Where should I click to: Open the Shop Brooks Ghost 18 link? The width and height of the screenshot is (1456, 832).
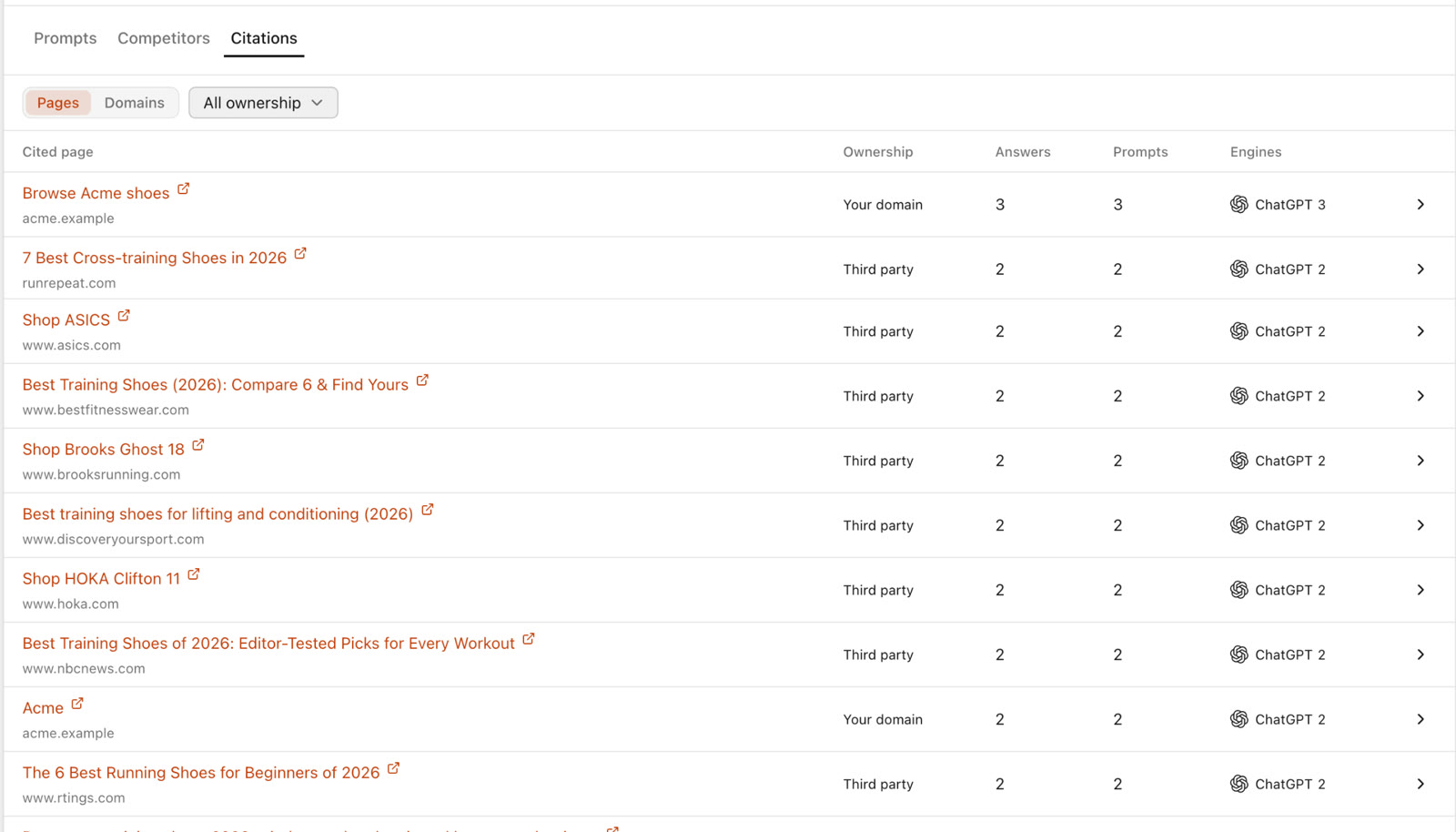[104, 449]
